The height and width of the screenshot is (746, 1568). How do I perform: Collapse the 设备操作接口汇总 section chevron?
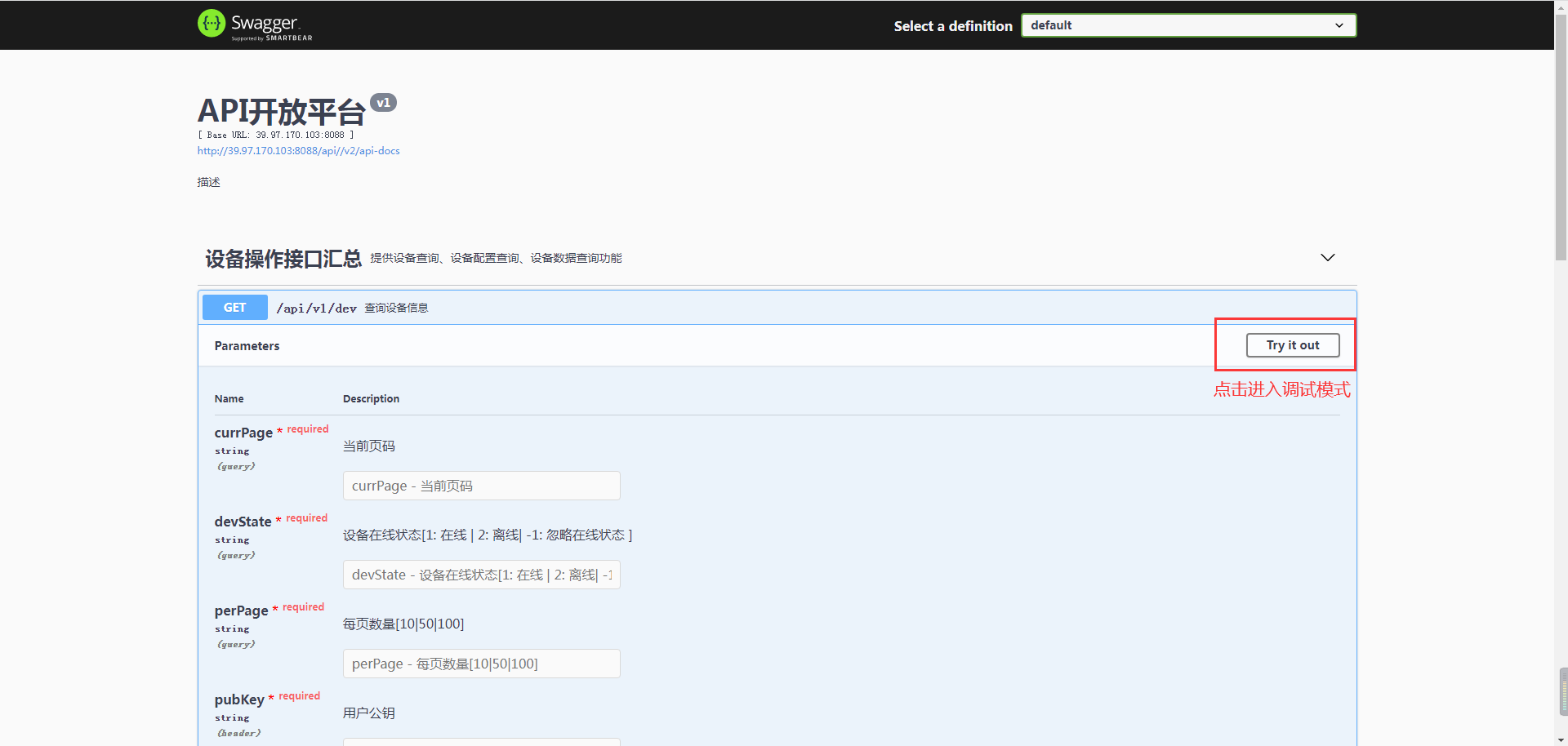pos(1328,258)
